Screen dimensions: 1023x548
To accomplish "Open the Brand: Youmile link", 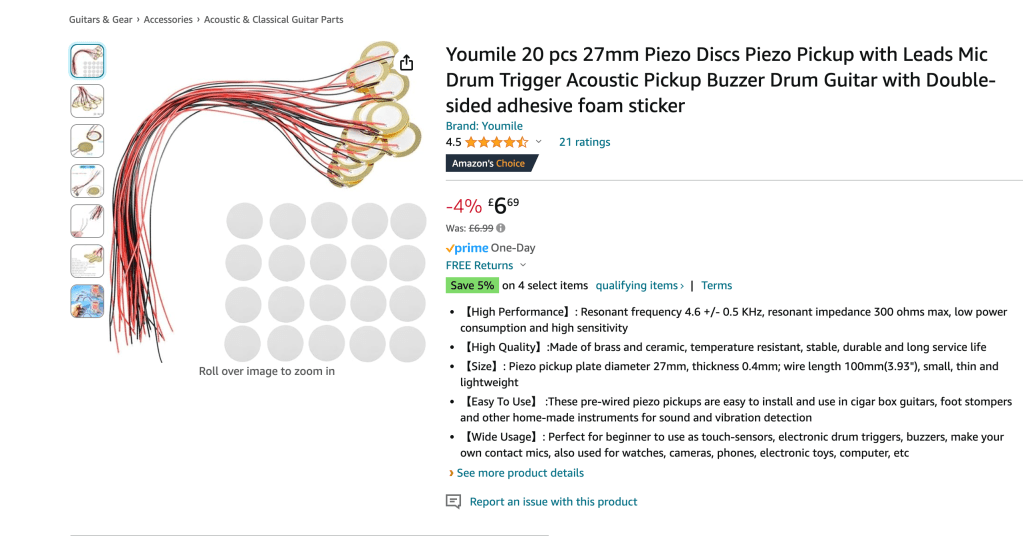I will click(x=486, y=126).
